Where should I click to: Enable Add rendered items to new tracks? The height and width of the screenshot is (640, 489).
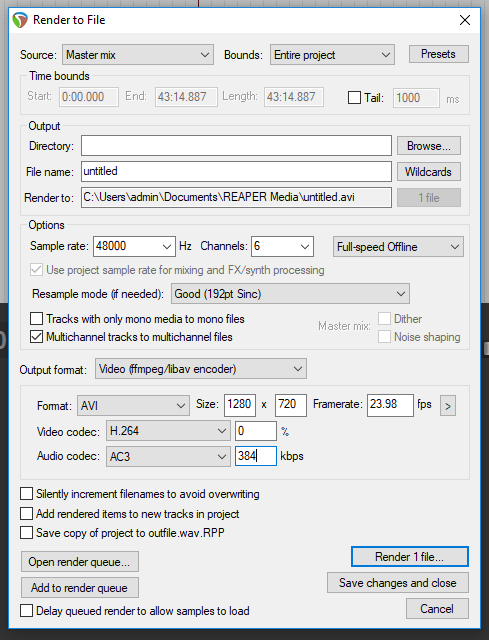(27, 513)
